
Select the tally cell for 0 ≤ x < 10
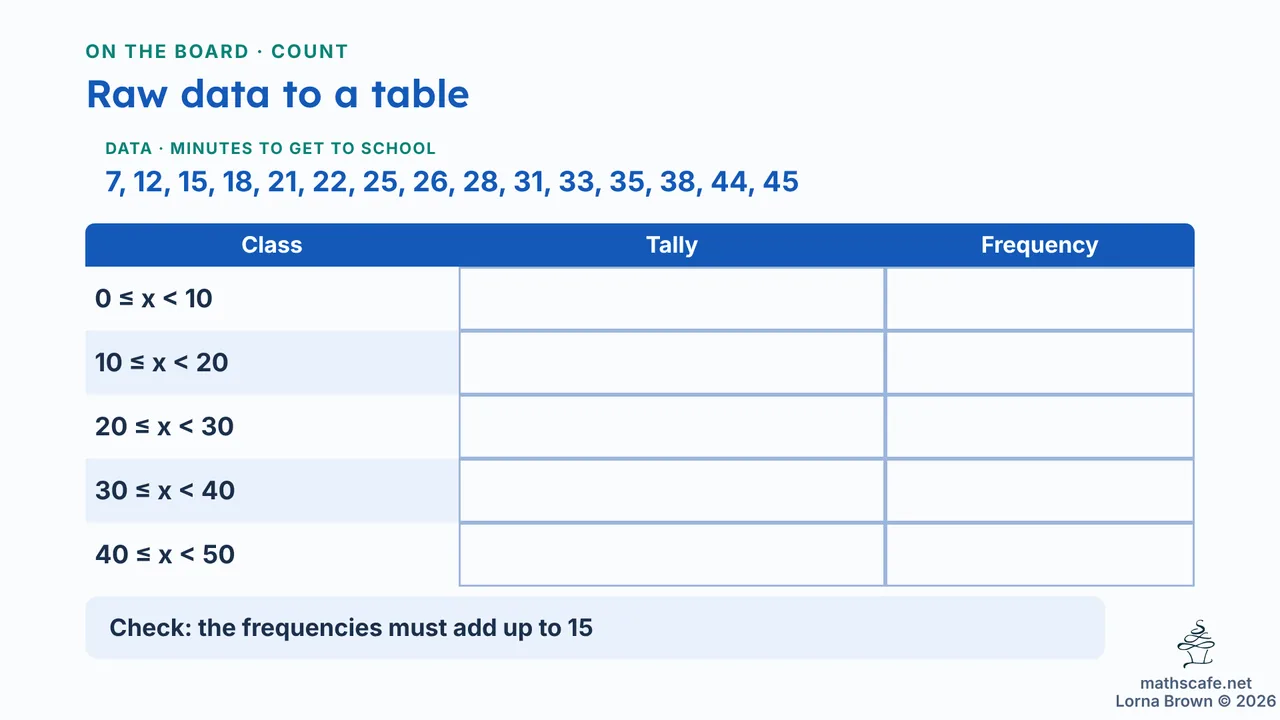coord(672,299)
